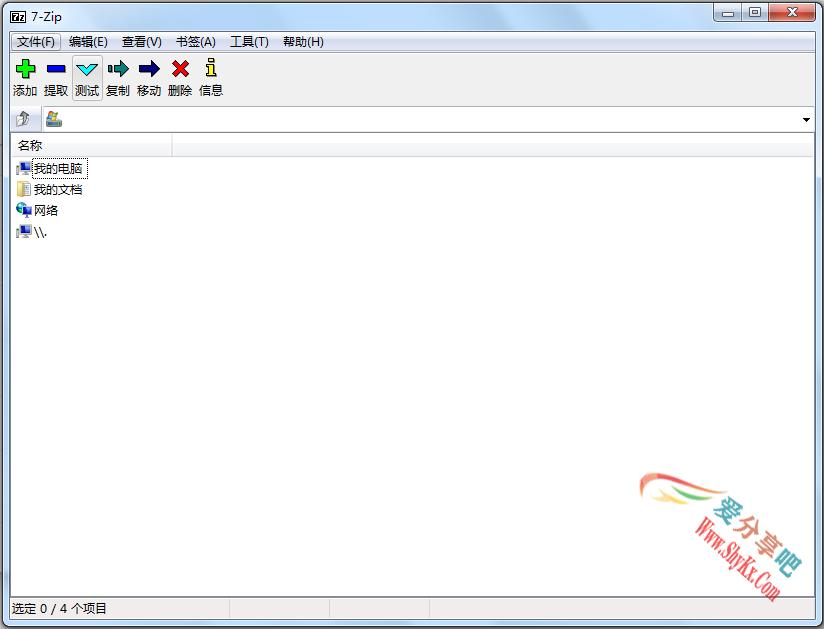Sort by the Name (名称) column header
The image size is (824, 629).
coord(90,146)
